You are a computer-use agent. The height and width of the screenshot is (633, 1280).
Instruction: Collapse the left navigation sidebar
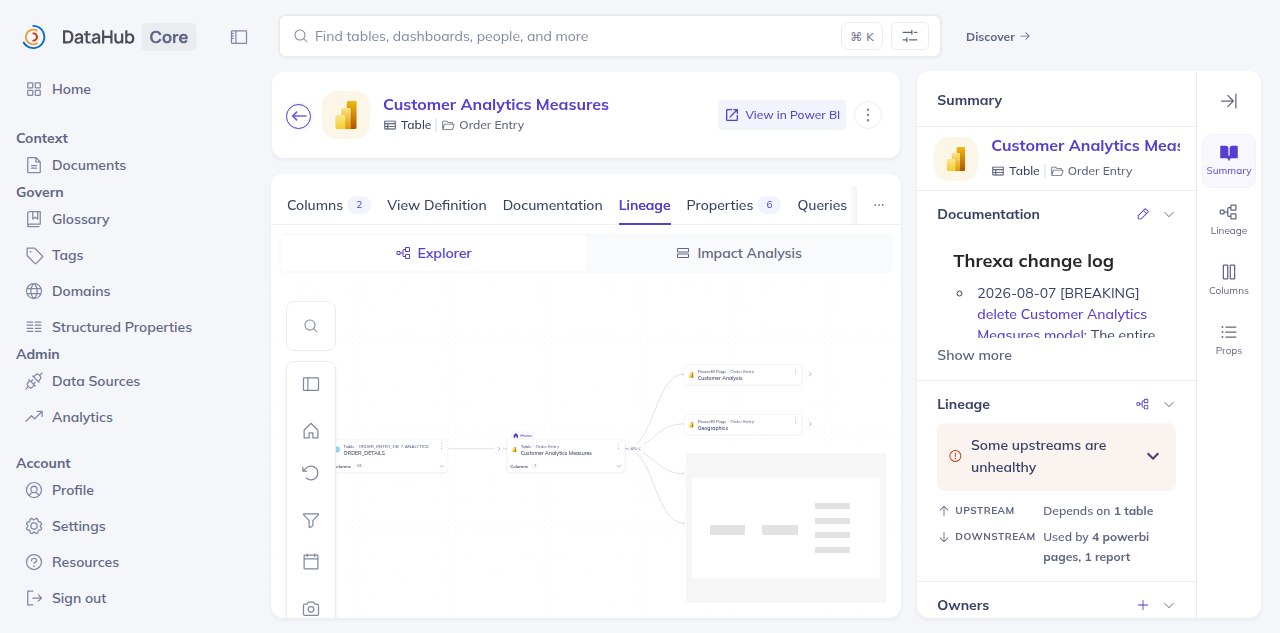(239, 37)
